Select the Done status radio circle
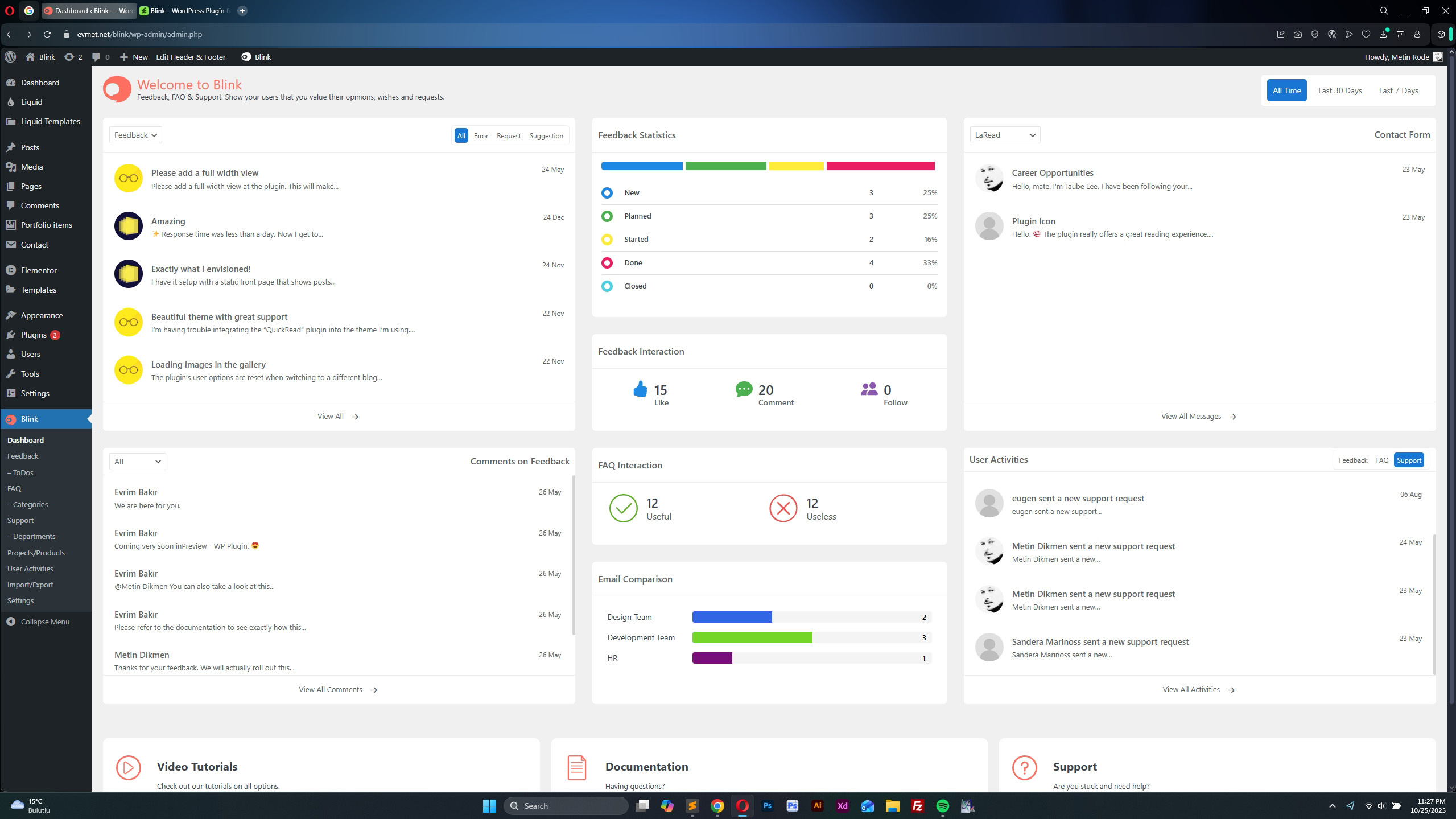The width and height of the screenshot is (1456, 819). point(607,263)
